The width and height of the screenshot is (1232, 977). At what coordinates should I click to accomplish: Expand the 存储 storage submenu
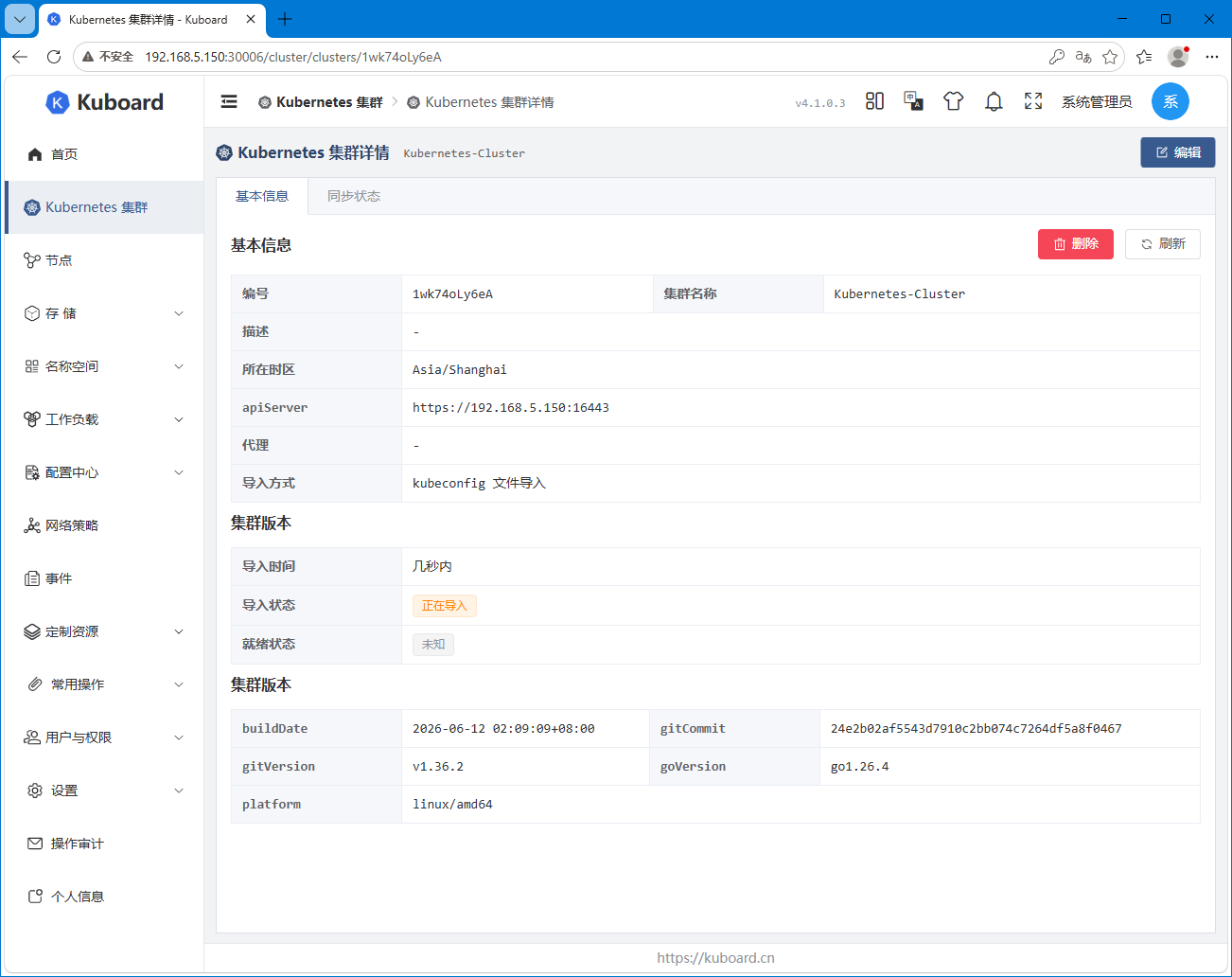pyautogui.click(x=104, y=313)
